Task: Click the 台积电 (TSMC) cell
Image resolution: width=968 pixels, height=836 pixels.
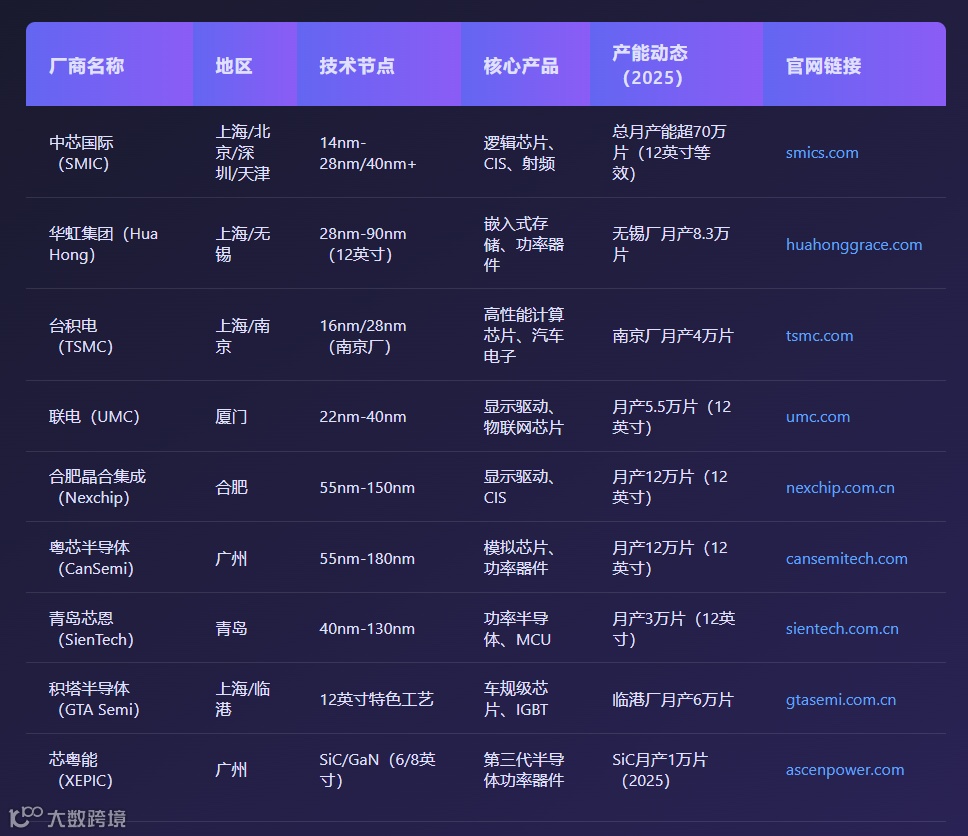Action: point(110,335)
